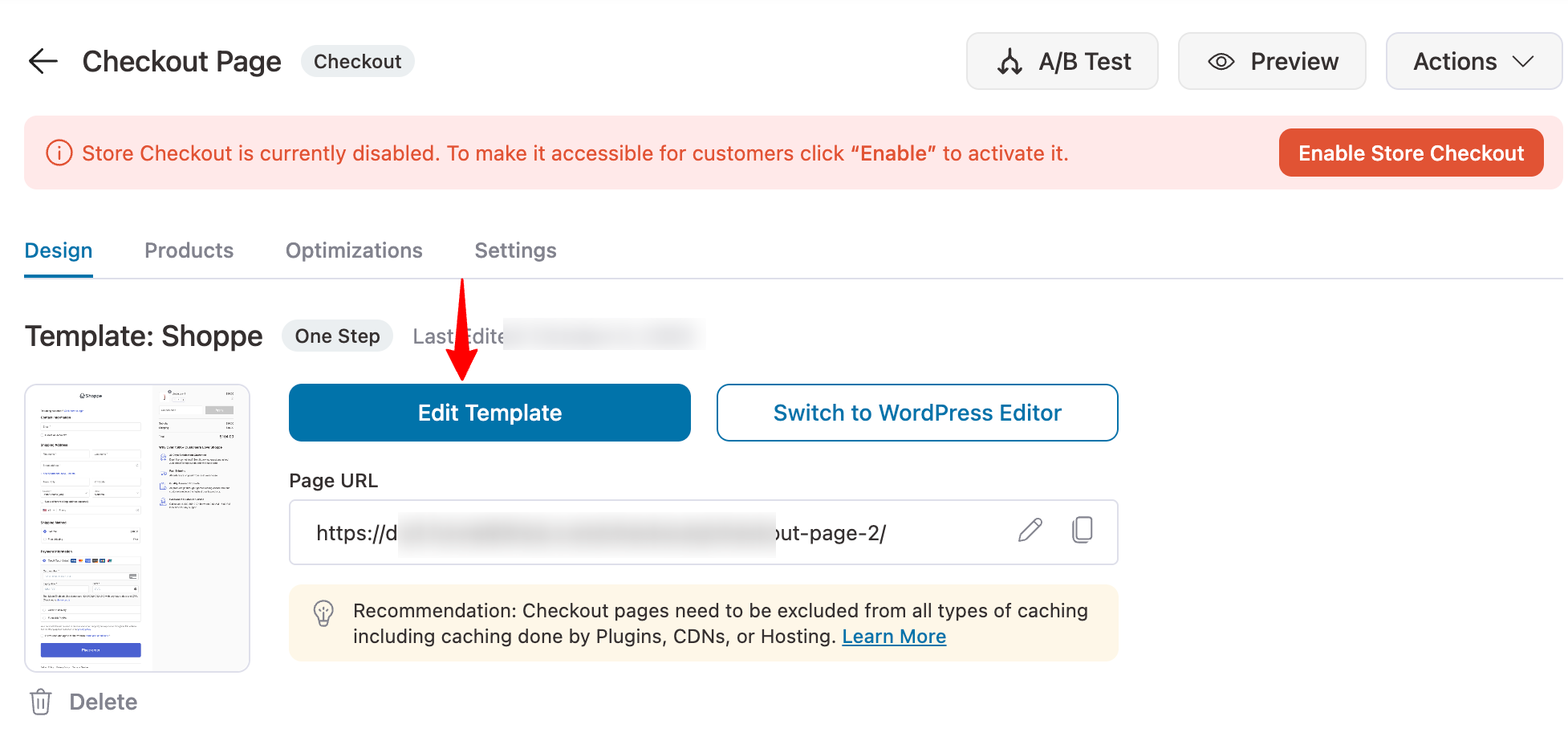Click the info icon in disabled alert
1568x753 pixels.
[x=59, y=153]
